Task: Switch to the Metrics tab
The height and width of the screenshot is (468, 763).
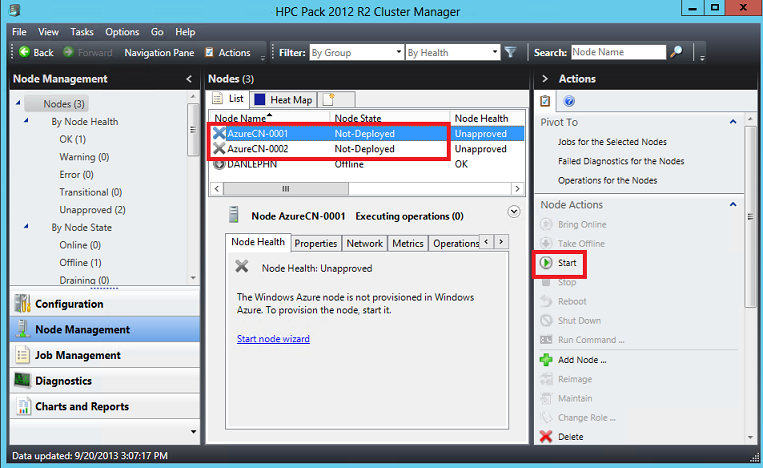Action: tap(408, 243)
